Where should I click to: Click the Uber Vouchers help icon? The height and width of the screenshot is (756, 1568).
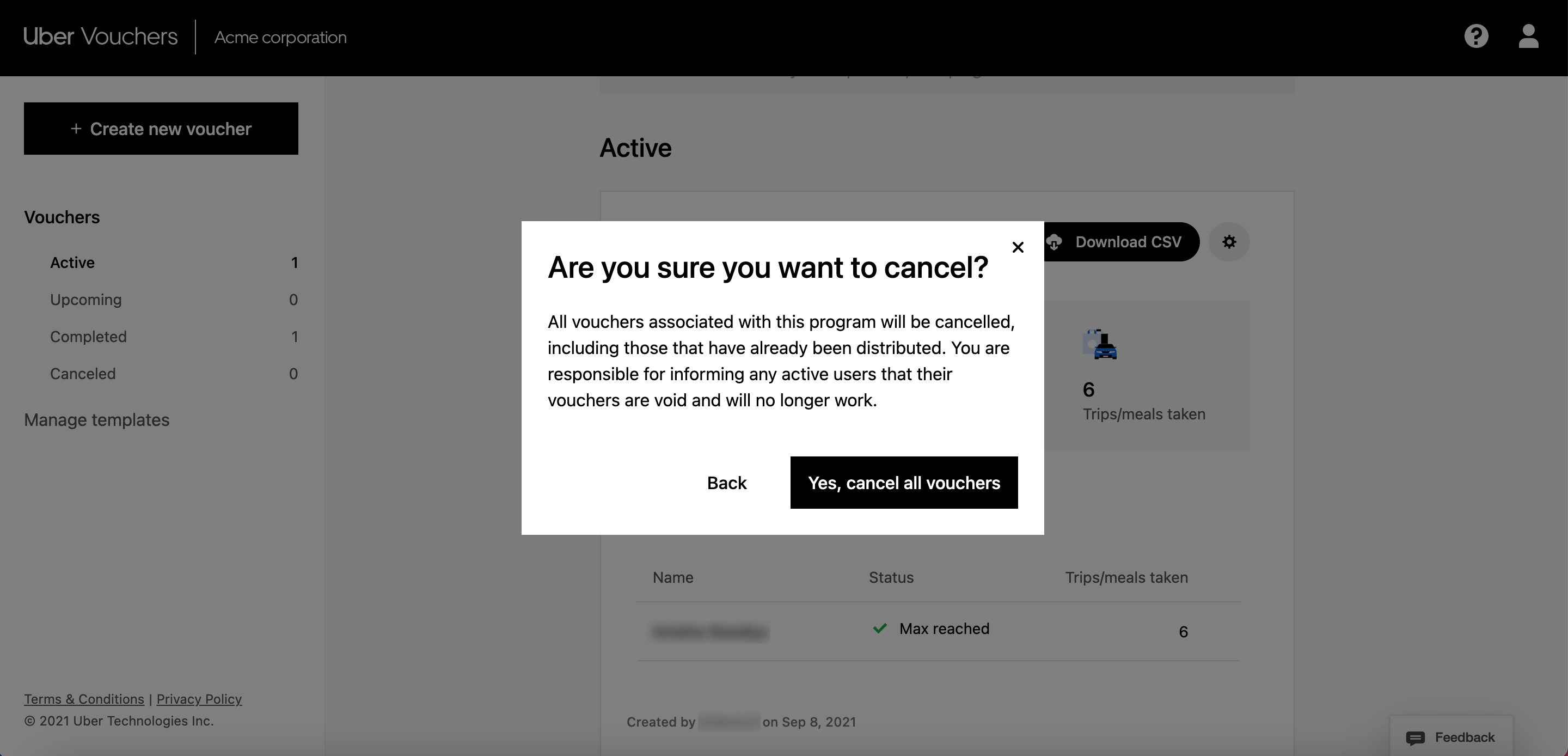coord(1476,36)
